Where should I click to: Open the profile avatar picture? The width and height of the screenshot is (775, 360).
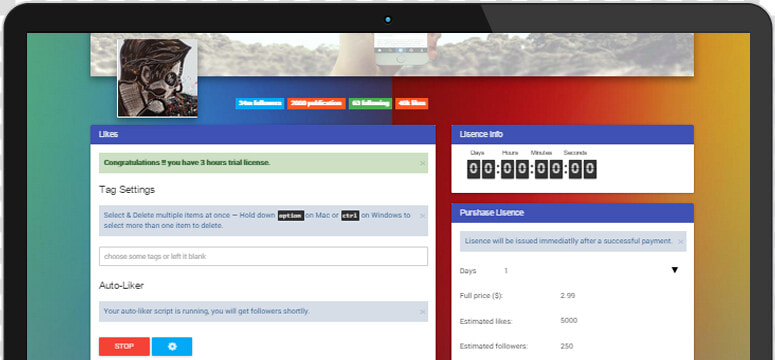(157, 78)
